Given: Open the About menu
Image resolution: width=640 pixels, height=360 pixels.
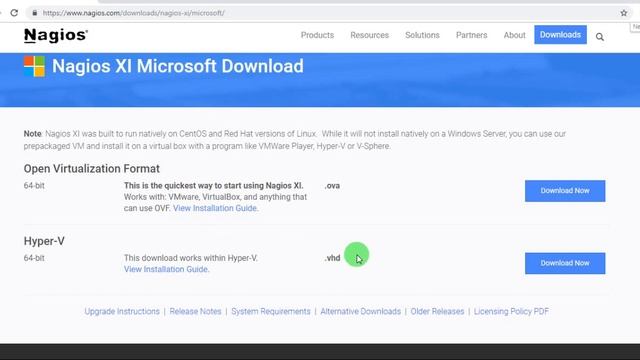Looking at the screenshot, I should point(514,35).
